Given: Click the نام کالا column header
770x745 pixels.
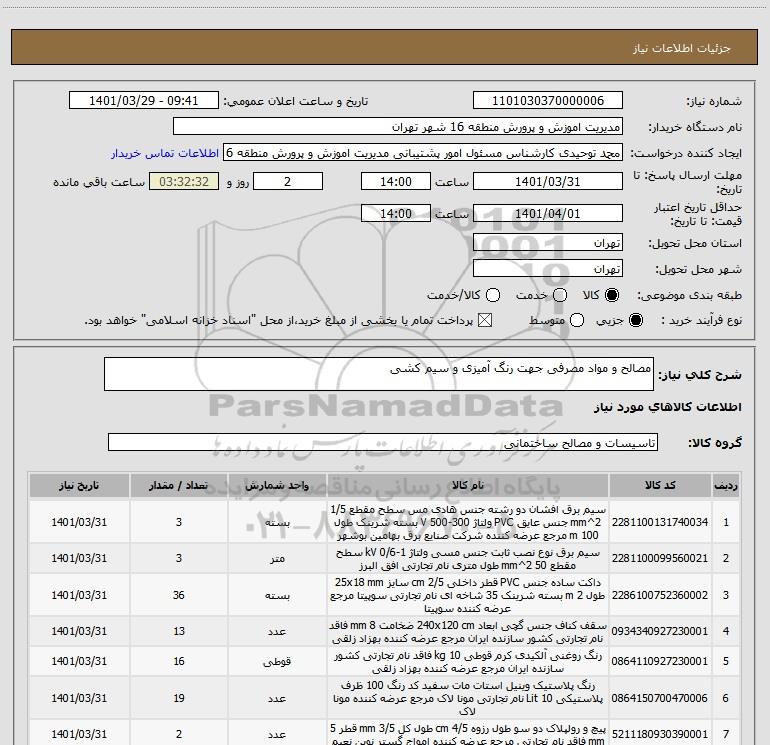Looking at the screenshot, I should (x=468, y=486).
